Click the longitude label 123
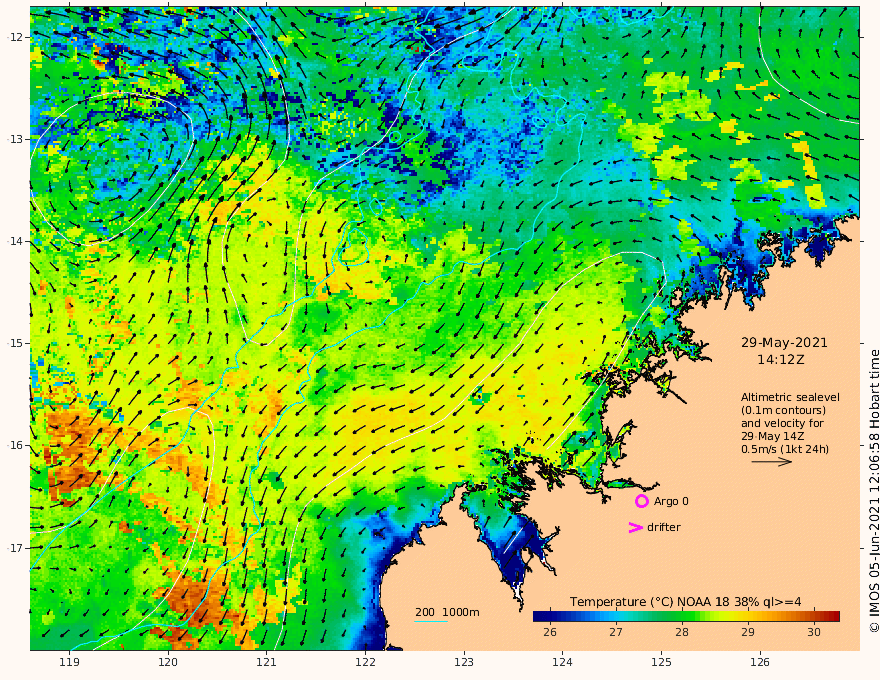This screenshot has height=680, width=880. tap(464, 663)
